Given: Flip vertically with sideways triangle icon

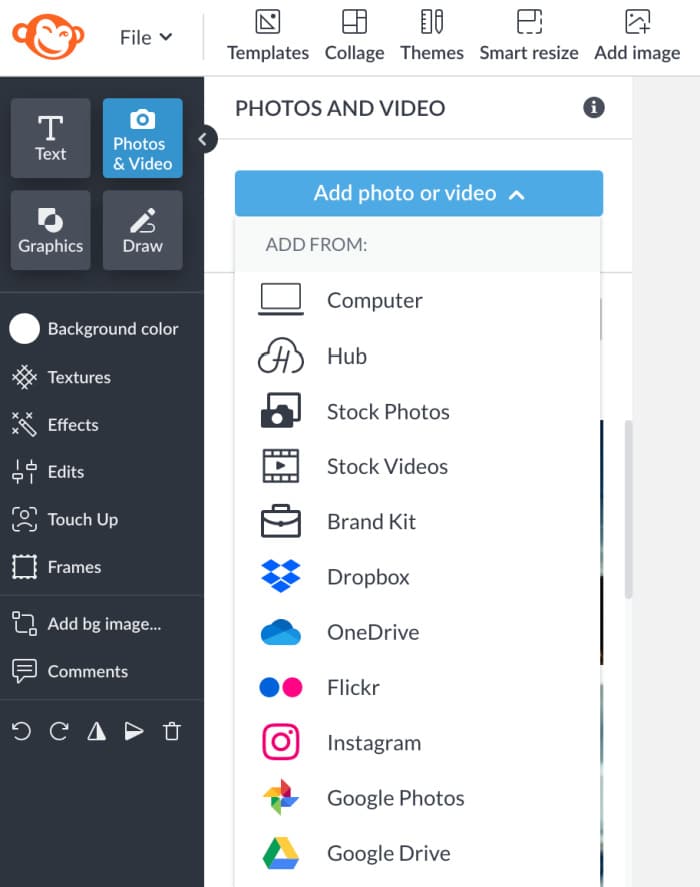Looking at the screenshot, I should [x=134, y=731].
